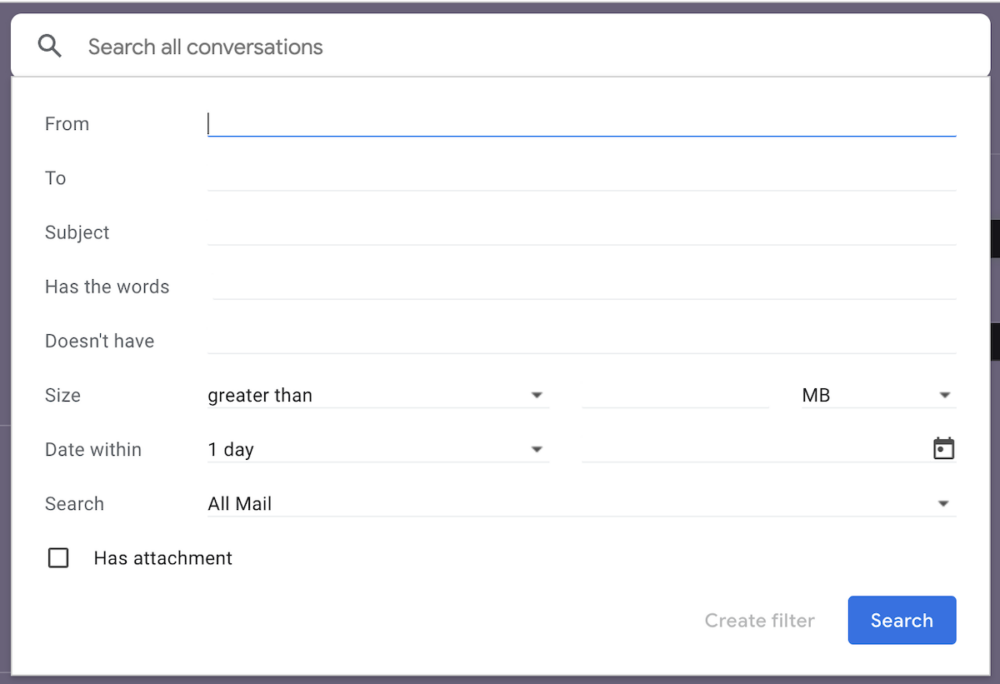Select the Subject input field

click(x=580, y=231)
